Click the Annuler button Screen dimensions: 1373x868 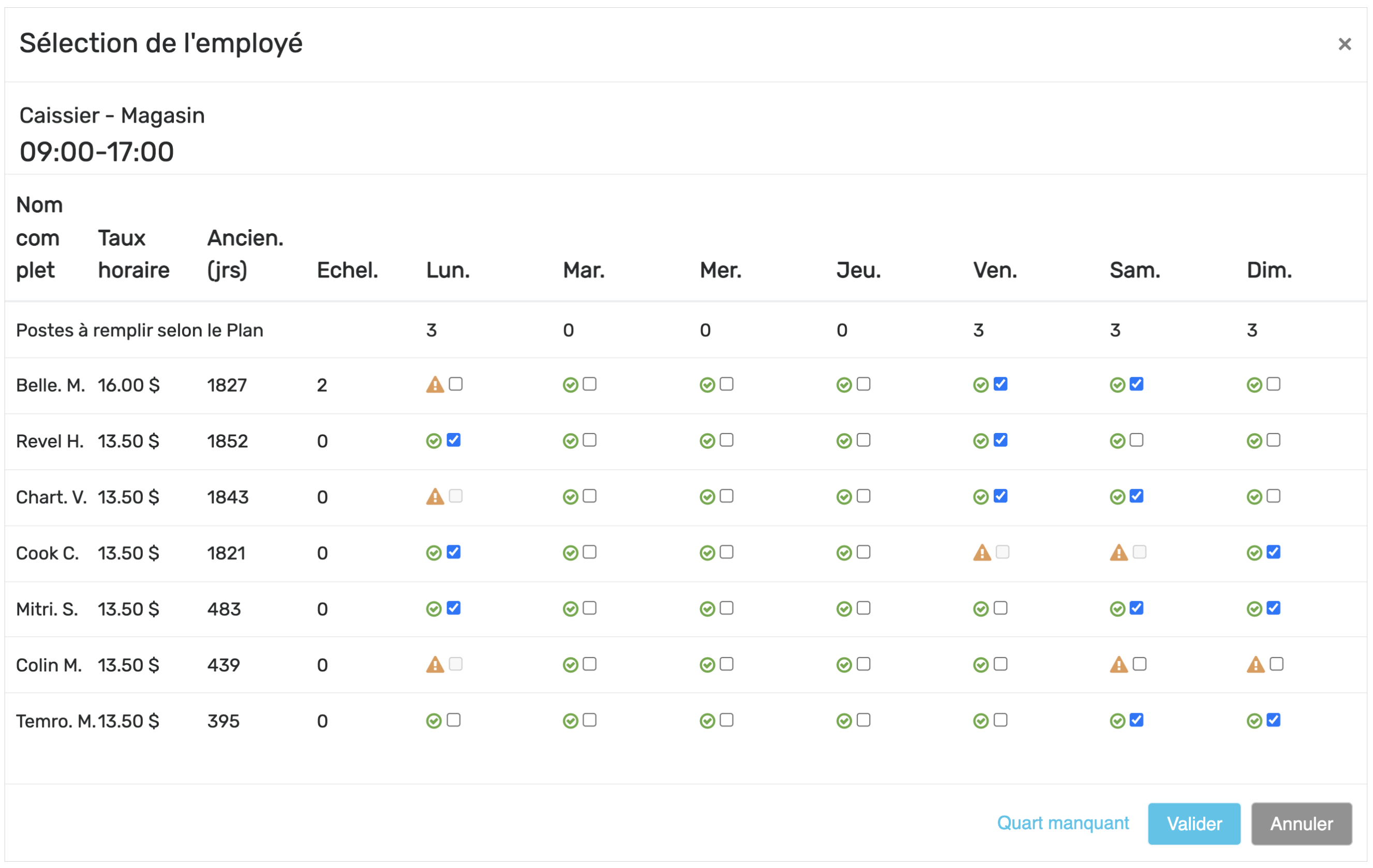pyautogui.click(x=1301, y=824)
